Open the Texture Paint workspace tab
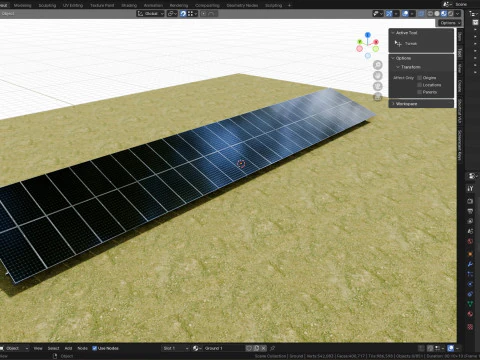The image size is (480, 360). coord(102,5)
